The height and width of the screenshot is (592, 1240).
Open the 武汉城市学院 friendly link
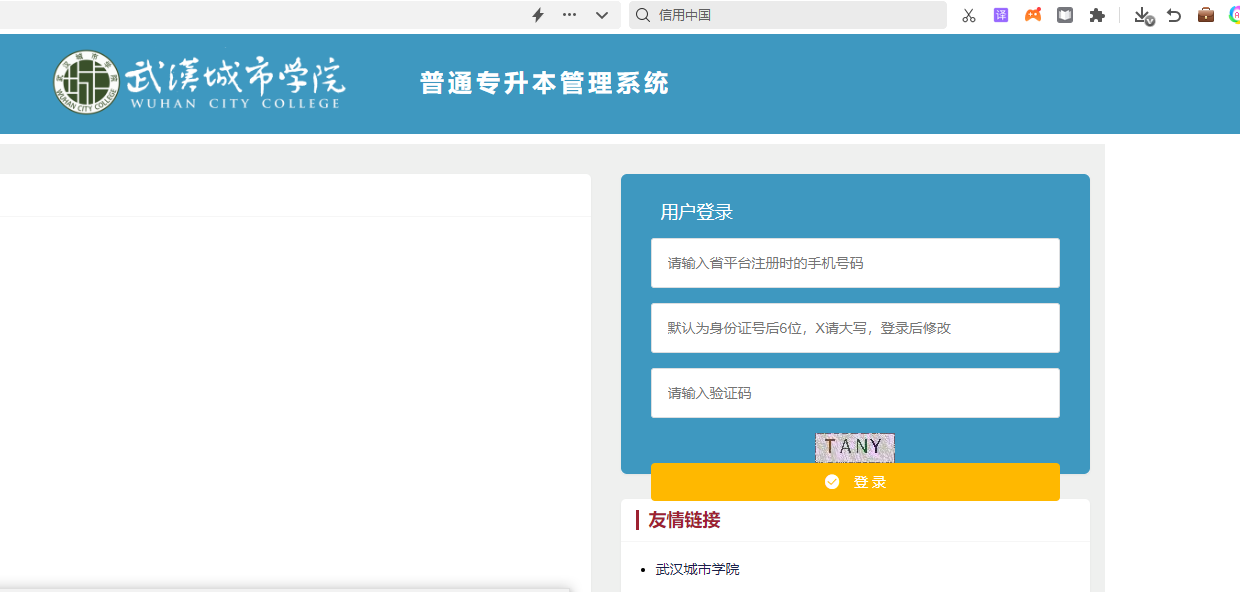coord(697,569)
